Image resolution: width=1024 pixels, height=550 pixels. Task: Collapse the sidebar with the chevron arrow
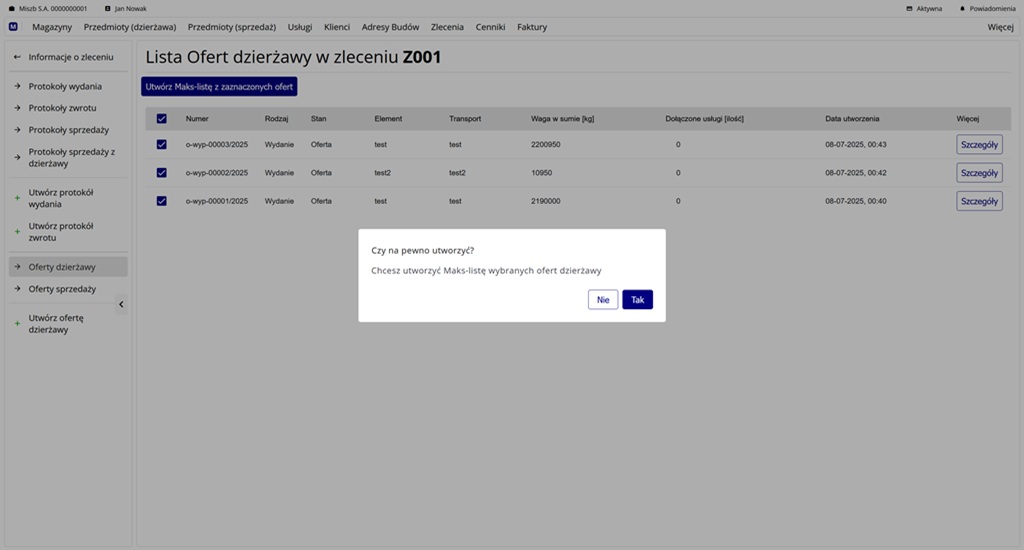tap(121, 304)
